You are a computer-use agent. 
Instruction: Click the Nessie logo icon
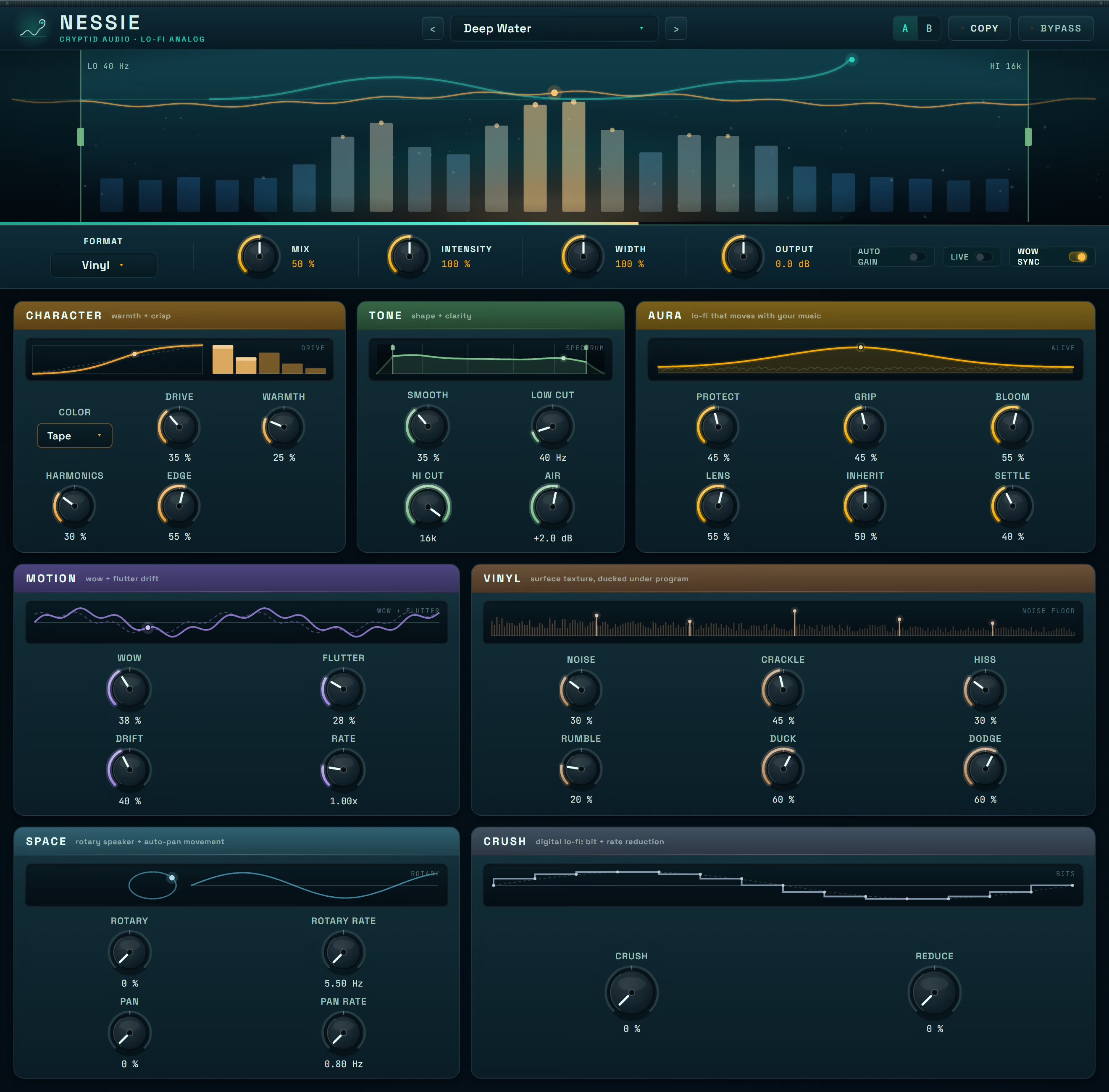[33, 28]
